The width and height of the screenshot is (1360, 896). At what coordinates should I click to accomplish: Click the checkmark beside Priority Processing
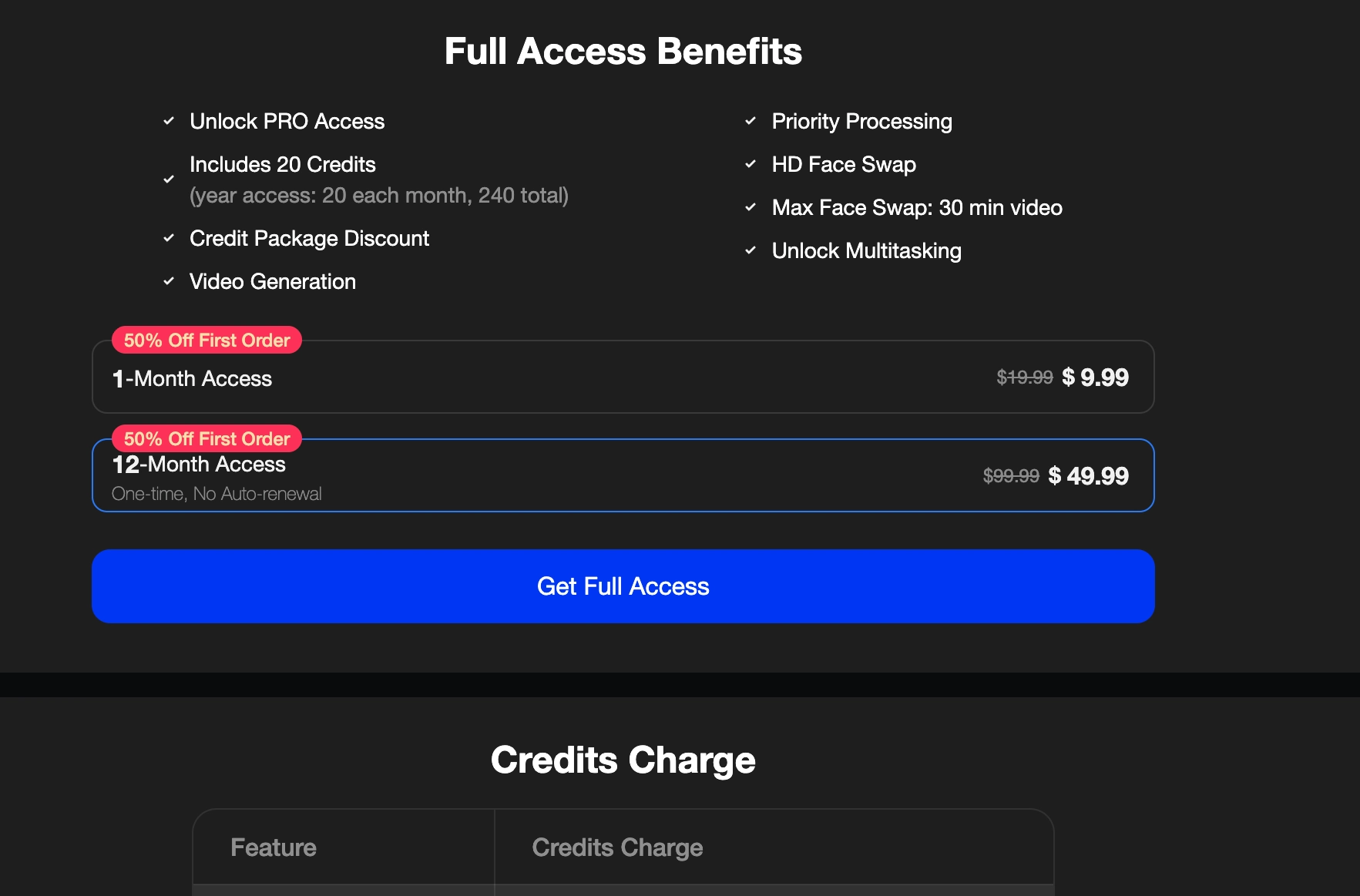[751, 121]
